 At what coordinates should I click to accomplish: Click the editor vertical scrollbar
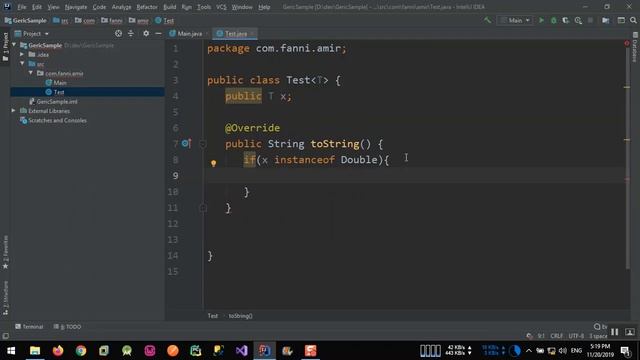[627, 159]
